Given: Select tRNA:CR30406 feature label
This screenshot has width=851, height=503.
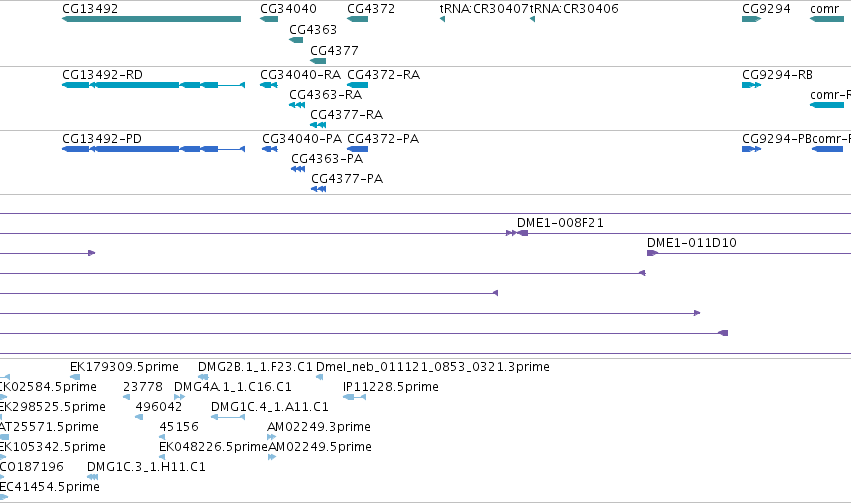Looking at the screenshot, I should pos(574,9).
